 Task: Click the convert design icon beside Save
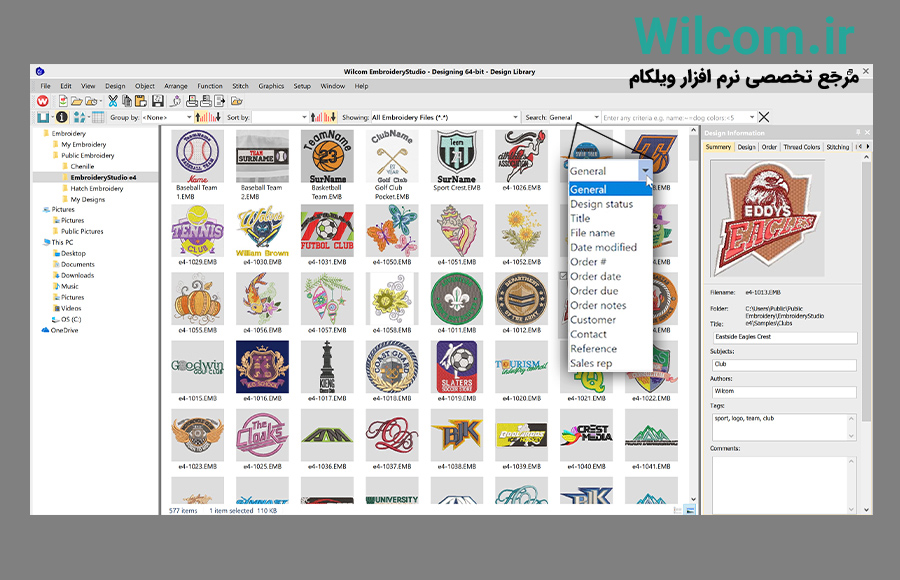(176, 101)
